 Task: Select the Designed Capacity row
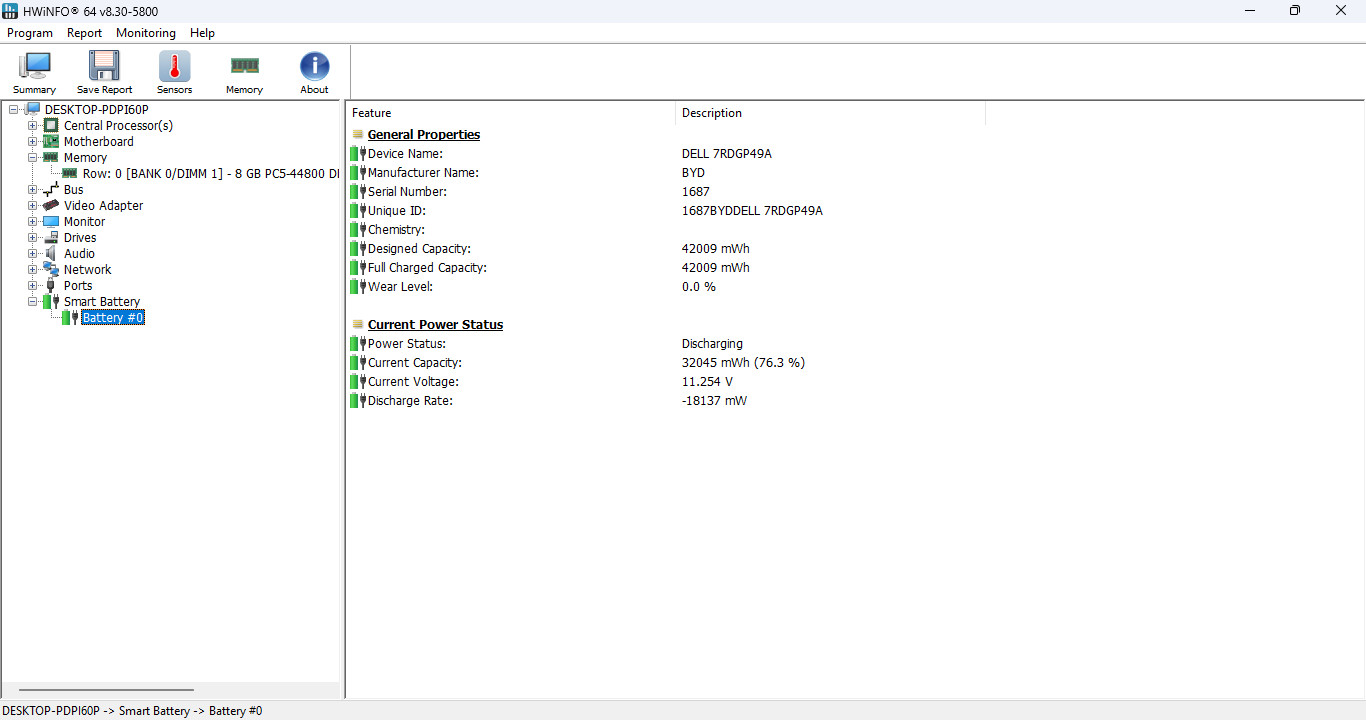coord(665,249)
